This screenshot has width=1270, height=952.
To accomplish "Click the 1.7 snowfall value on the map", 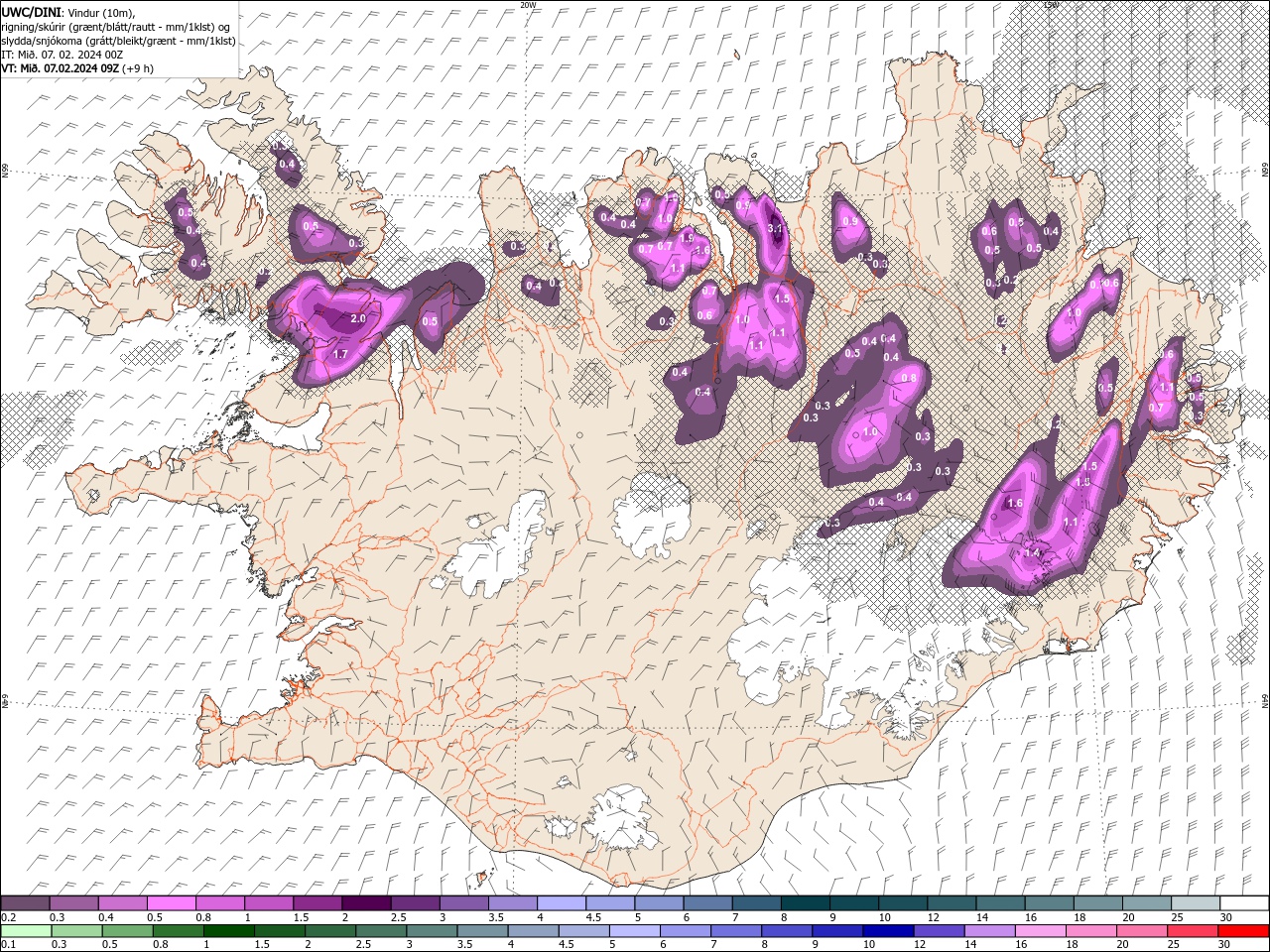I will click(x=340, y=354).
